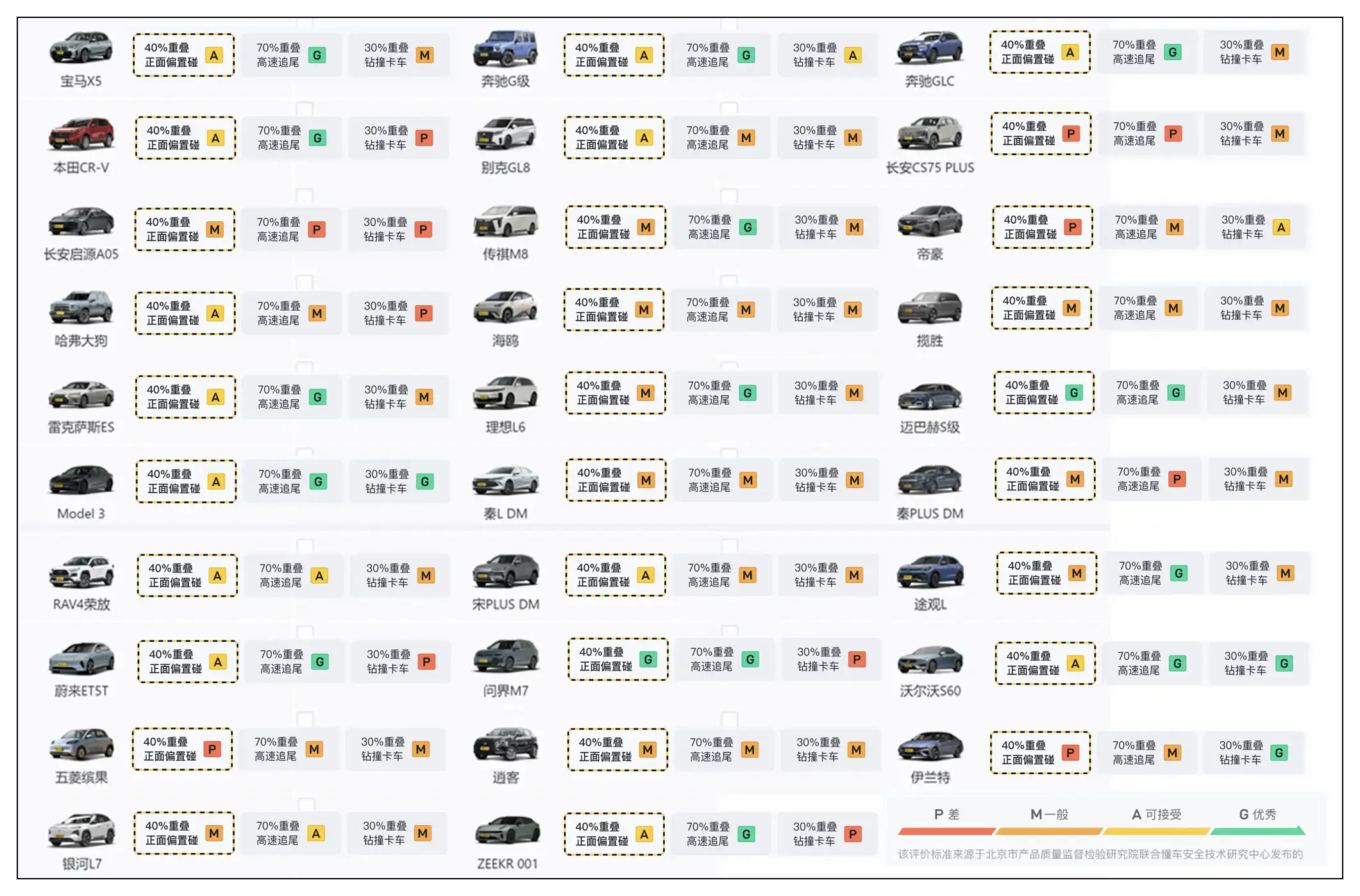Click the 长安启源A05 model name

coord(81,254)
